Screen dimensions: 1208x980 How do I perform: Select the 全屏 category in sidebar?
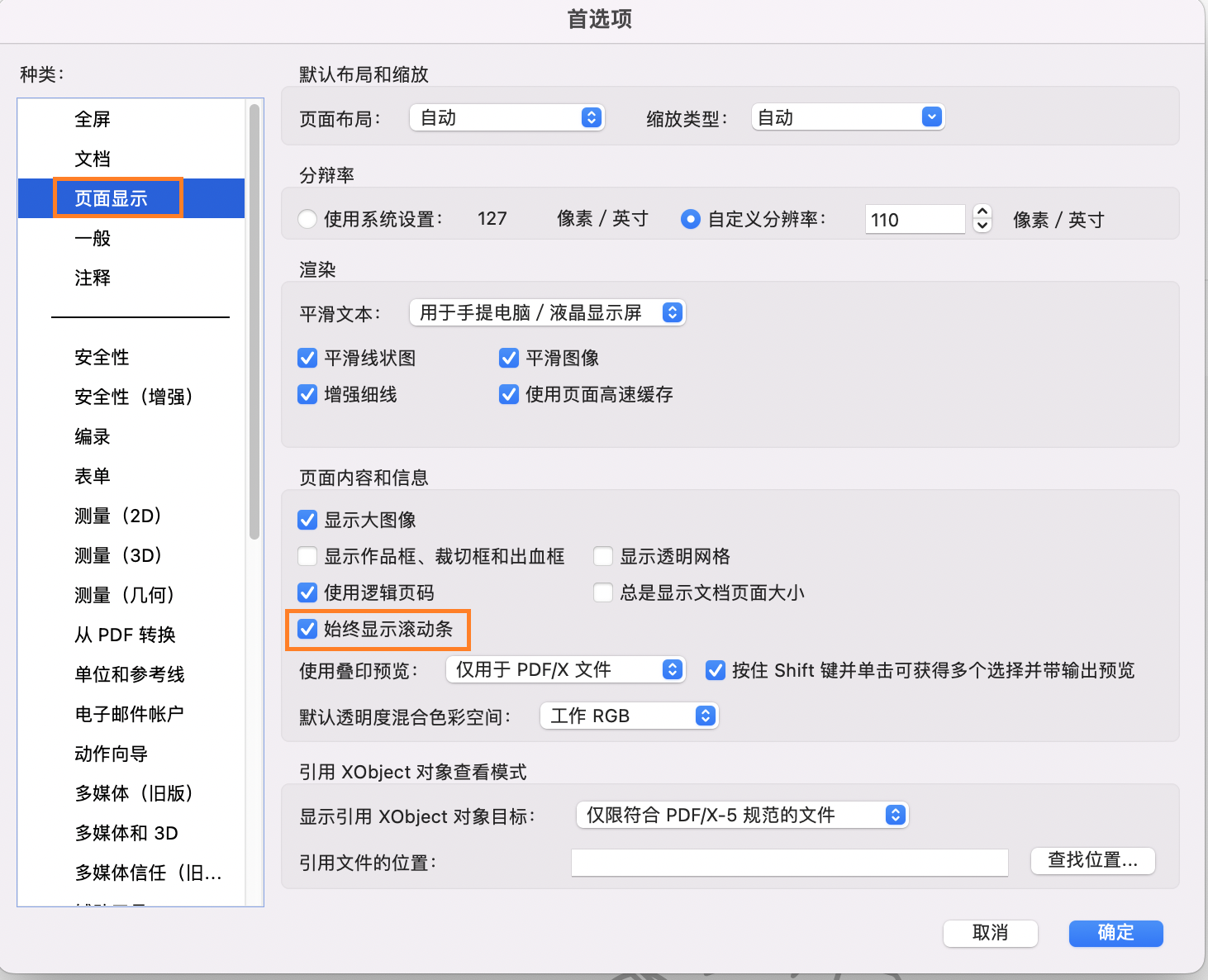(92, 118)
